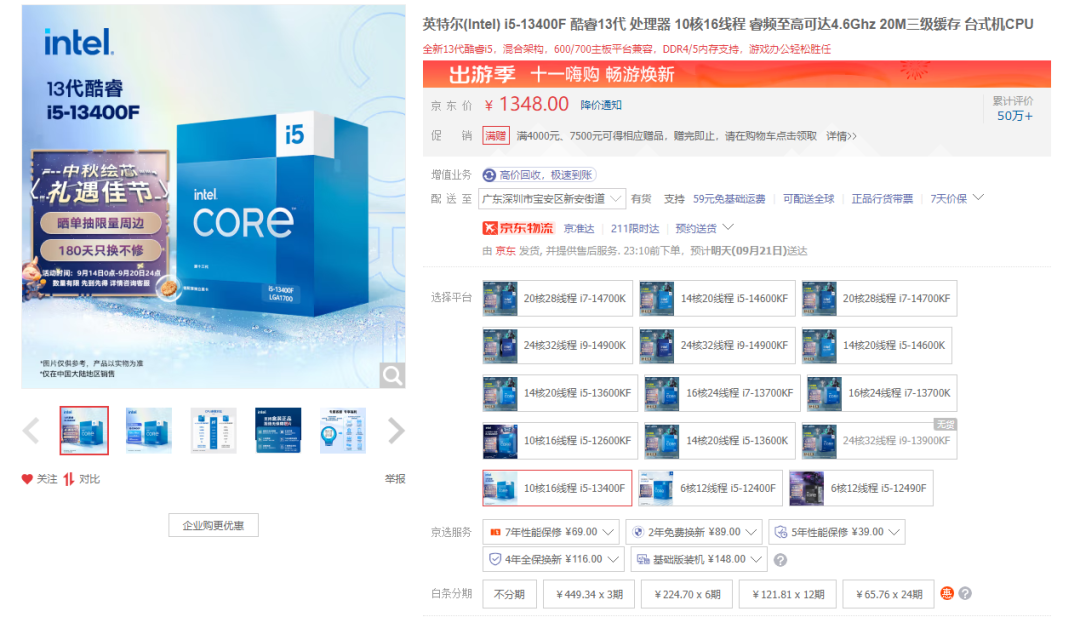The image size is (1080, 617).
Task: Click the help icon next to 白条分期
Action: pos(965,594)
